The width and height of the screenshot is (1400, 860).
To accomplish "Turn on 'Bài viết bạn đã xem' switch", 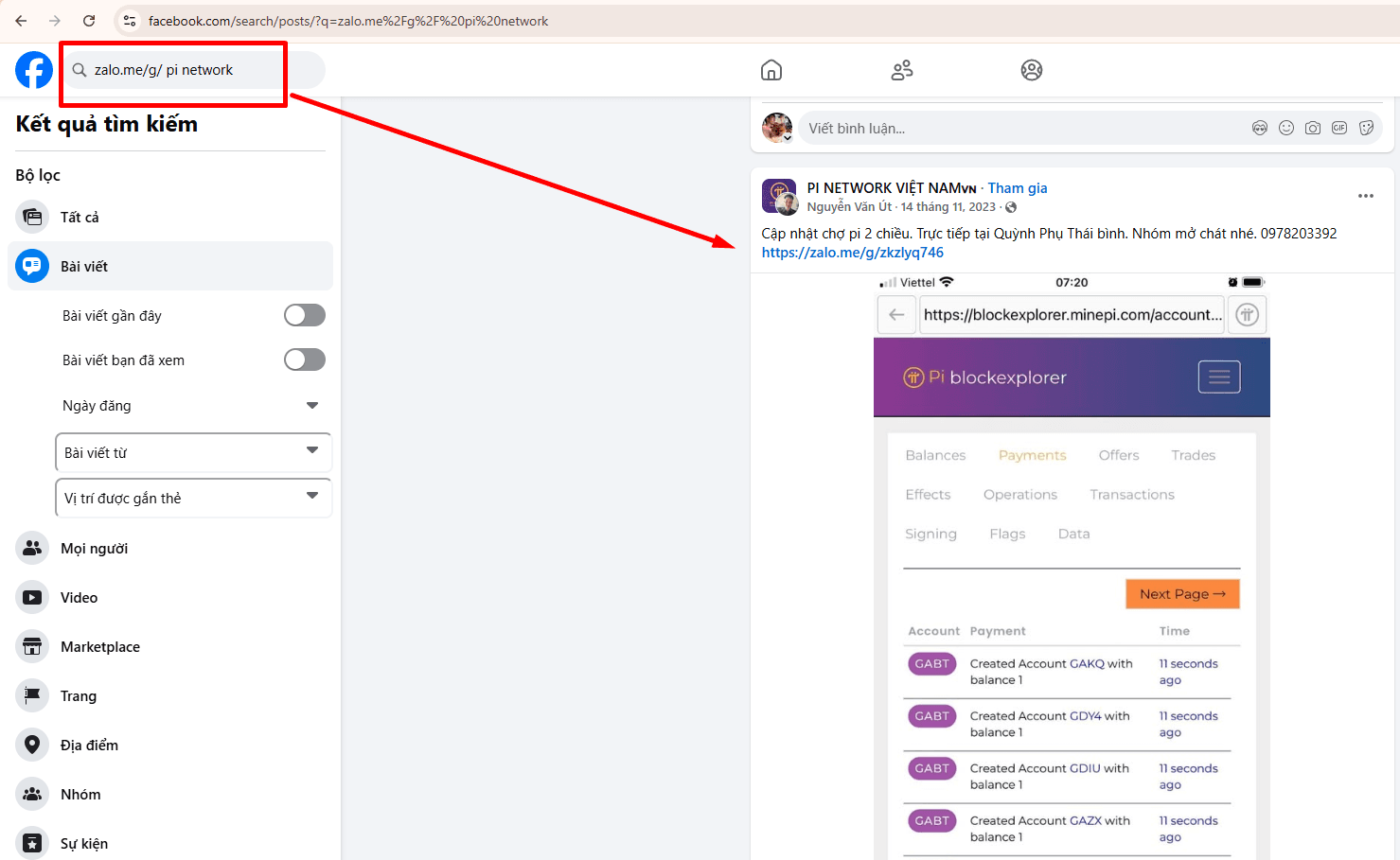I will click(x=305, y=360).
